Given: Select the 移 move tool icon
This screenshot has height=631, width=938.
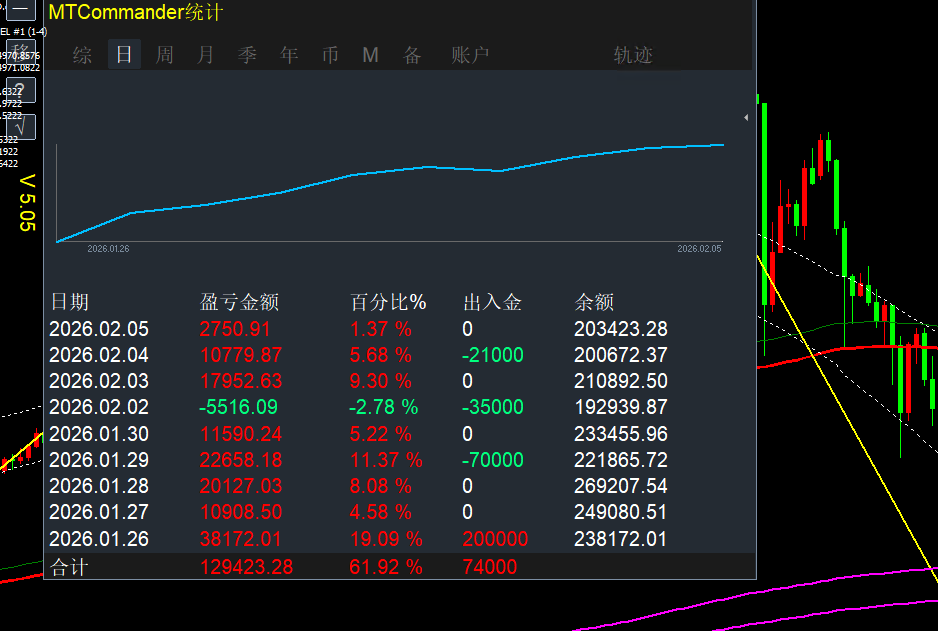Looking at the screenshot, I should [20, 53].
